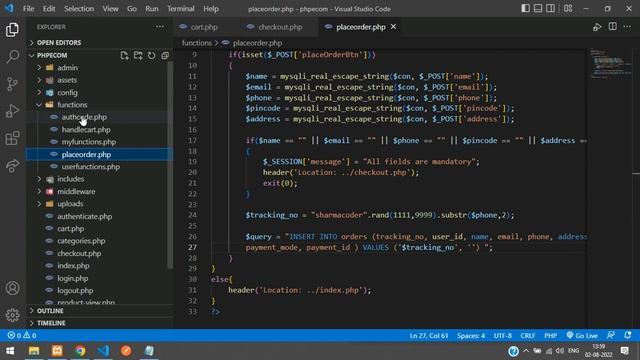Create a New File in PHPECOM
The height and width of the screenshot is (360, 640).
pos(124,55)
